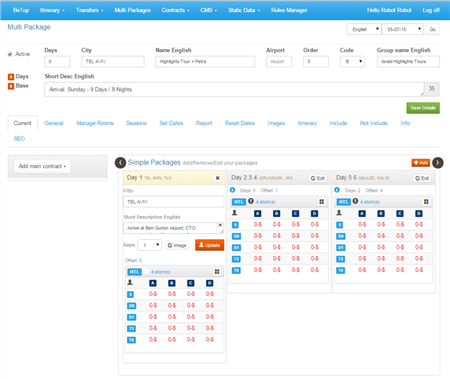
Task: Click the orange Update button
Action: point(209,245)
